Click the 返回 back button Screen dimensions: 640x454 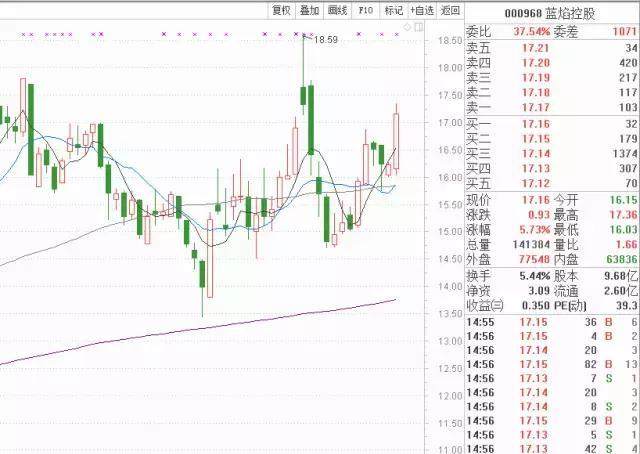point(450,10)
